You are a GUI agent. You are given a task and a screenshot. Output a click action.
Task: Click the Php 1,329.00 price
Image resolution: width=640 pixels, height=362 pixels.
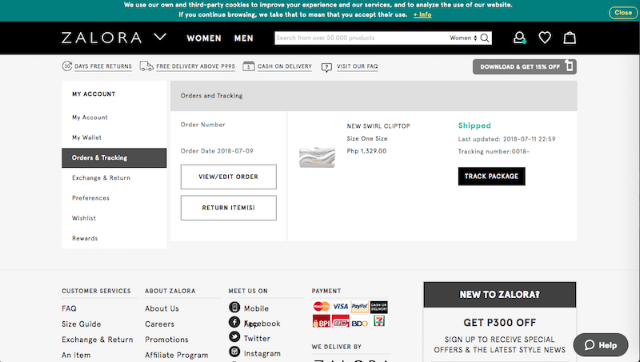pos(367,151)
